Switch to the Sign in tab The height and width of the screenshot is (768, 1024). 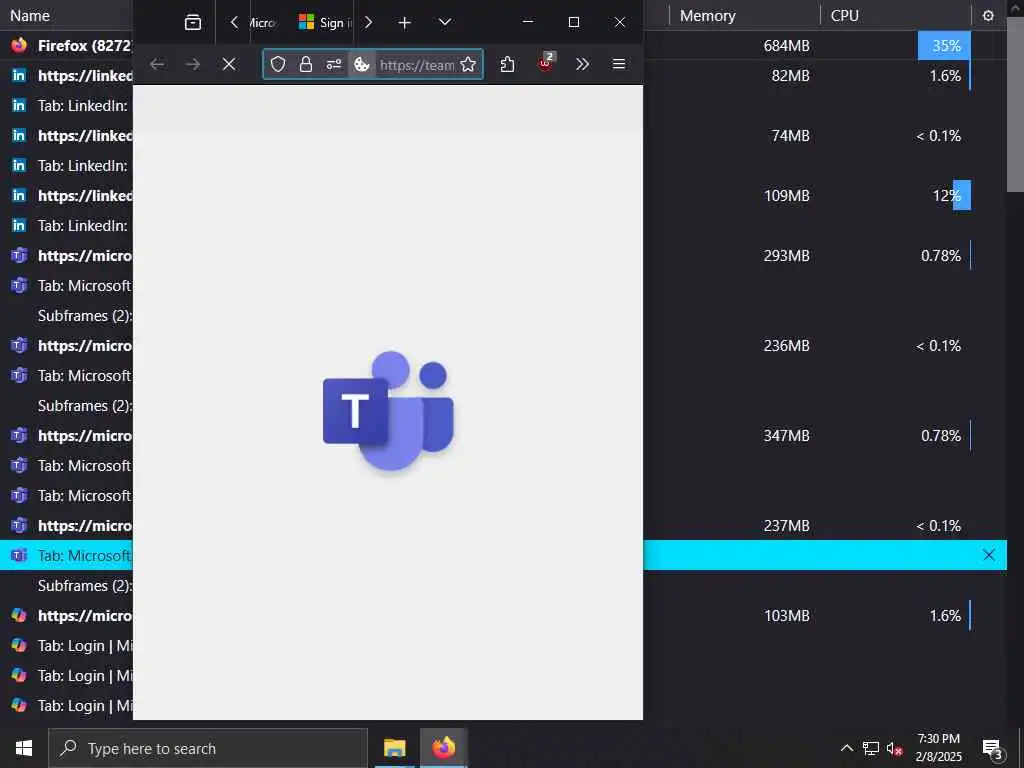click(325, 22)
